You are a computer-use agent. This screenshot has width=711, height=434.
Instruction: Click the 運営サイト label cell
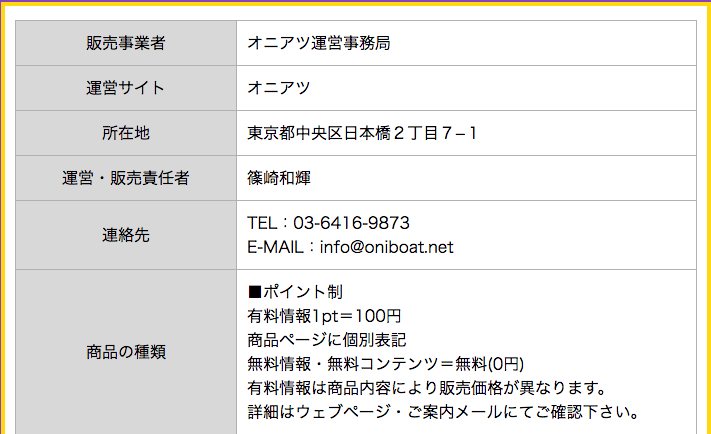[x=126, y=88]
